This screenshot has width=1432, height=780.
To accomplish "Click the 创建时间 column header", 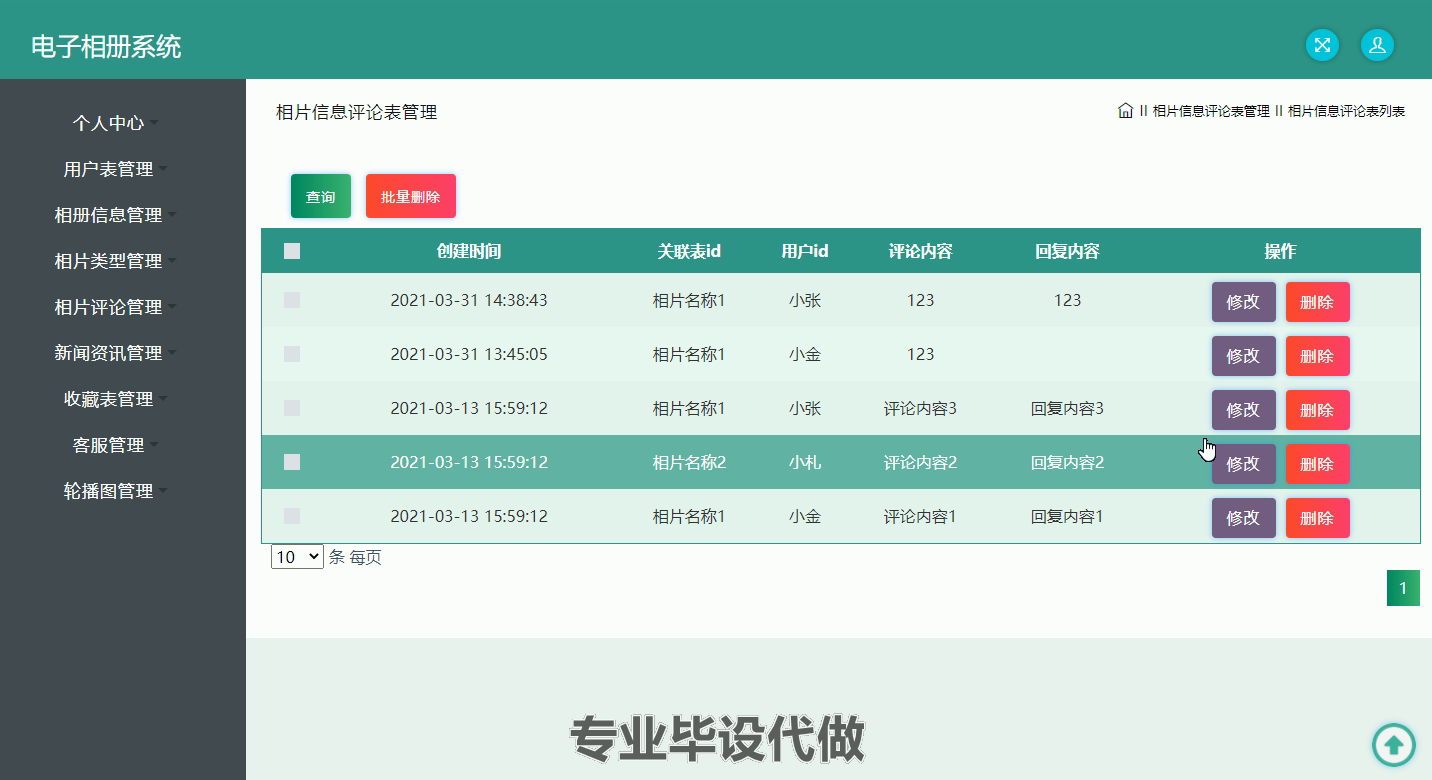I will click(x=469, y=251).
